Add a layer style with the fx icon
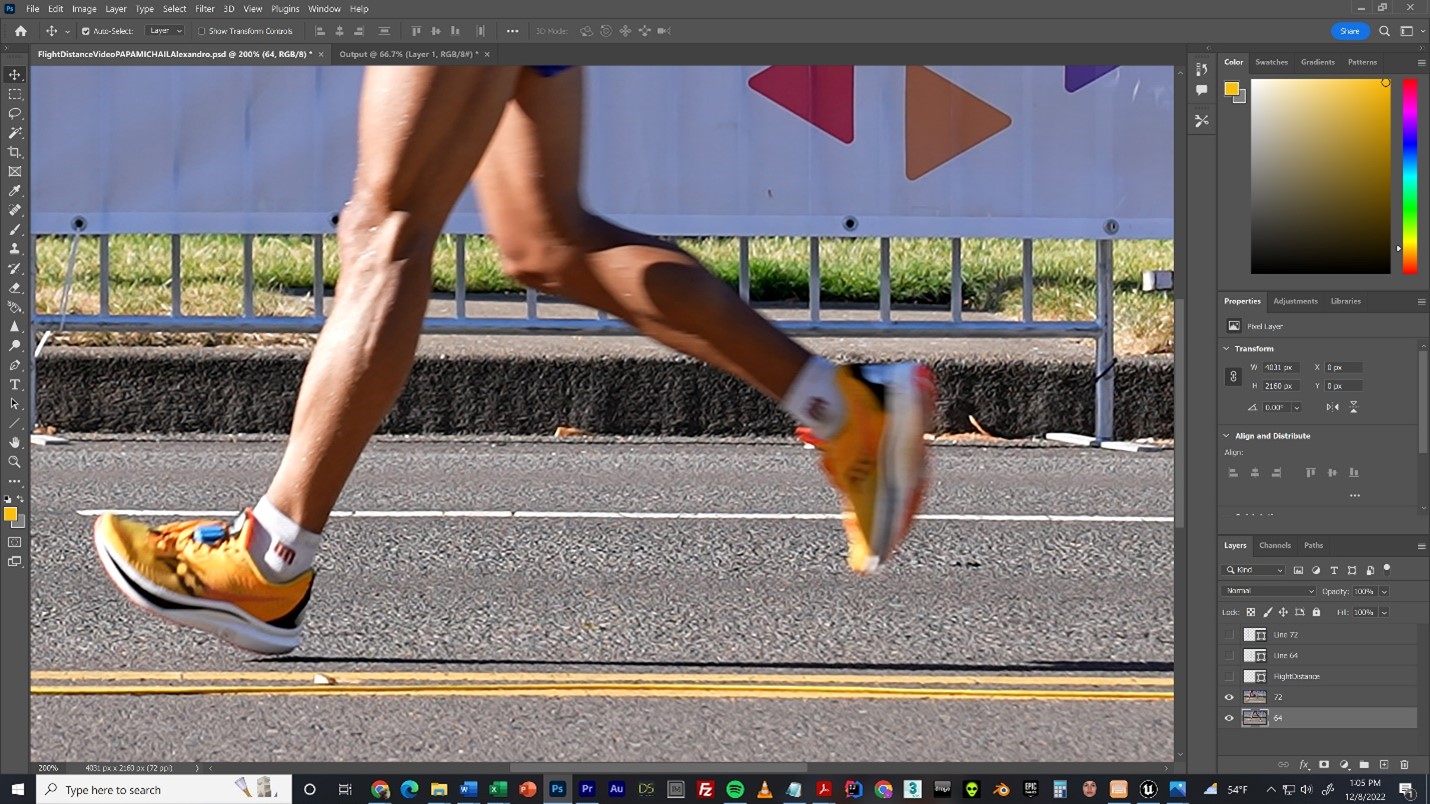The width and height of the screenshot is (1430, 804). [1304, 765]
